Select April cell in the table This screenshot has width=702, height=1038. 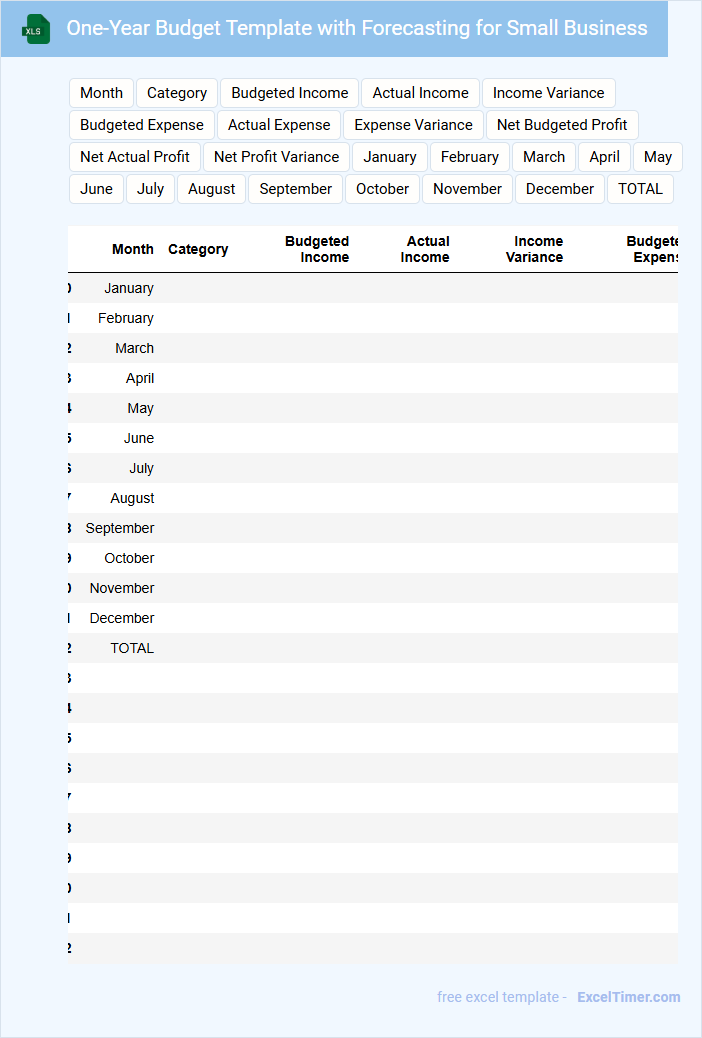140,379
